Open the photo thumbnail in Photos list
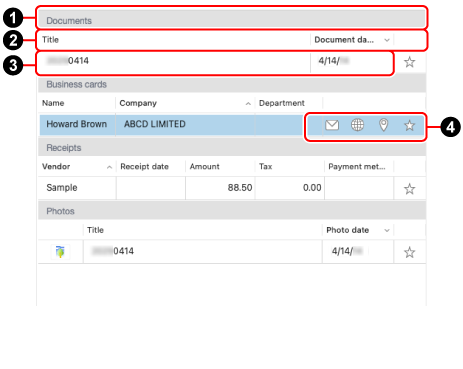463x369 pixels. point(60,251)
